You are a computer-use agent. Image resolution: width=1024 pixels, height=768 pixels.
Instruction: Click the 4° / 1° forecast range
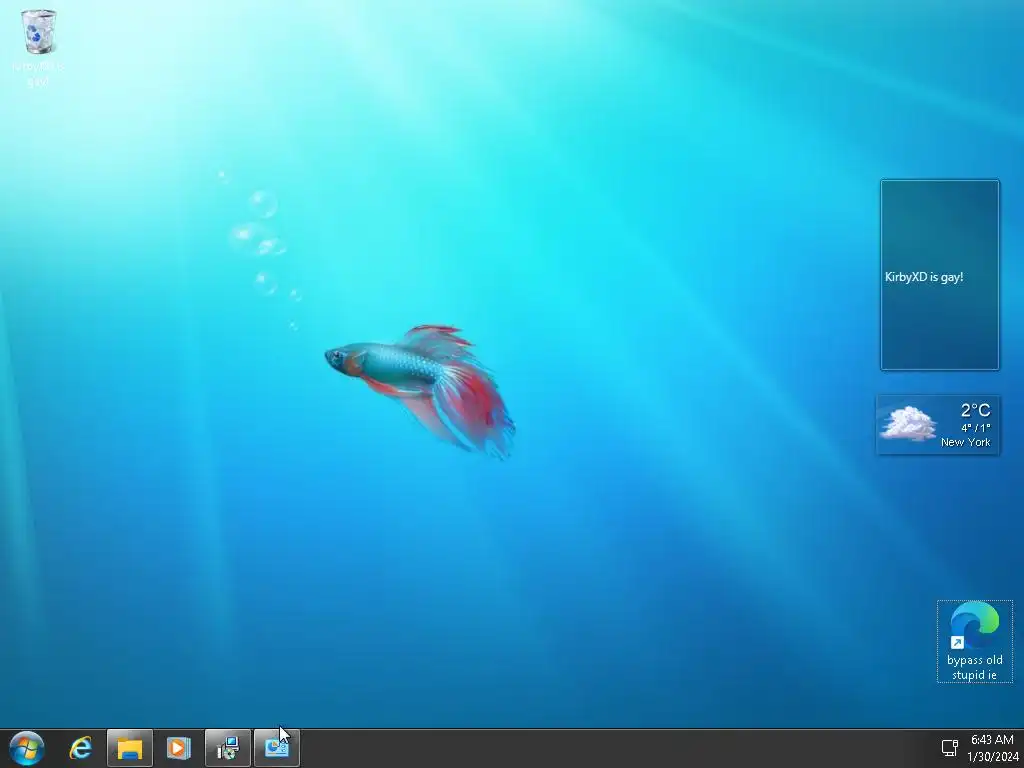pos(975,428)
